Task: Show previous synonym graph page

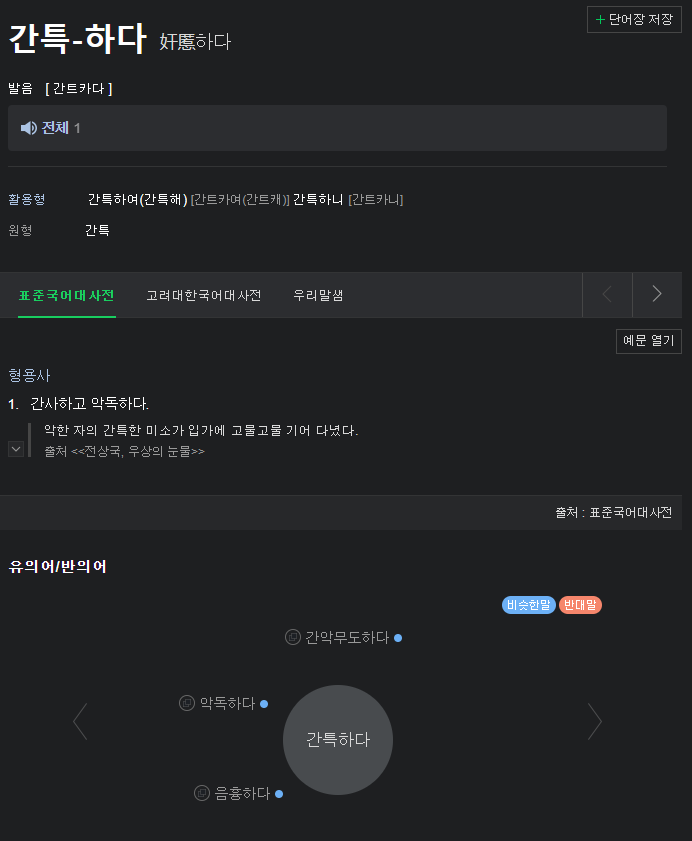Action: (x=80, y=721)
